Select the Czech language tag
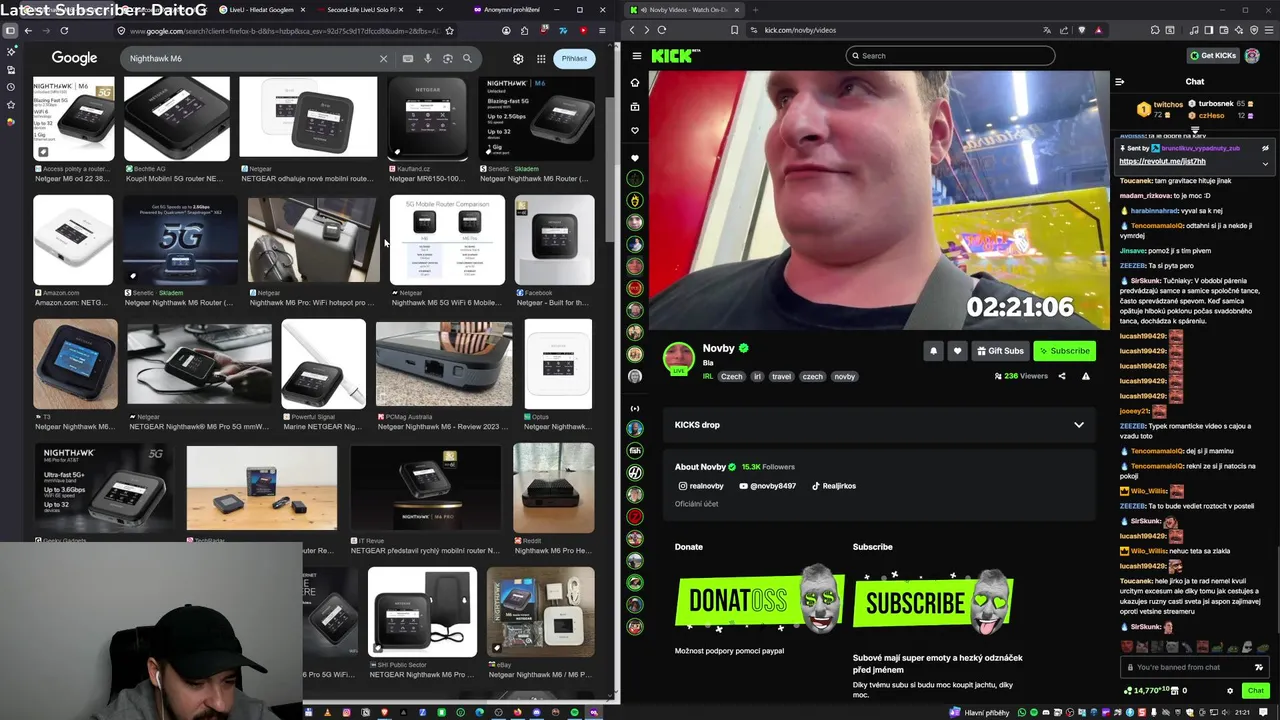 point(732,377)
